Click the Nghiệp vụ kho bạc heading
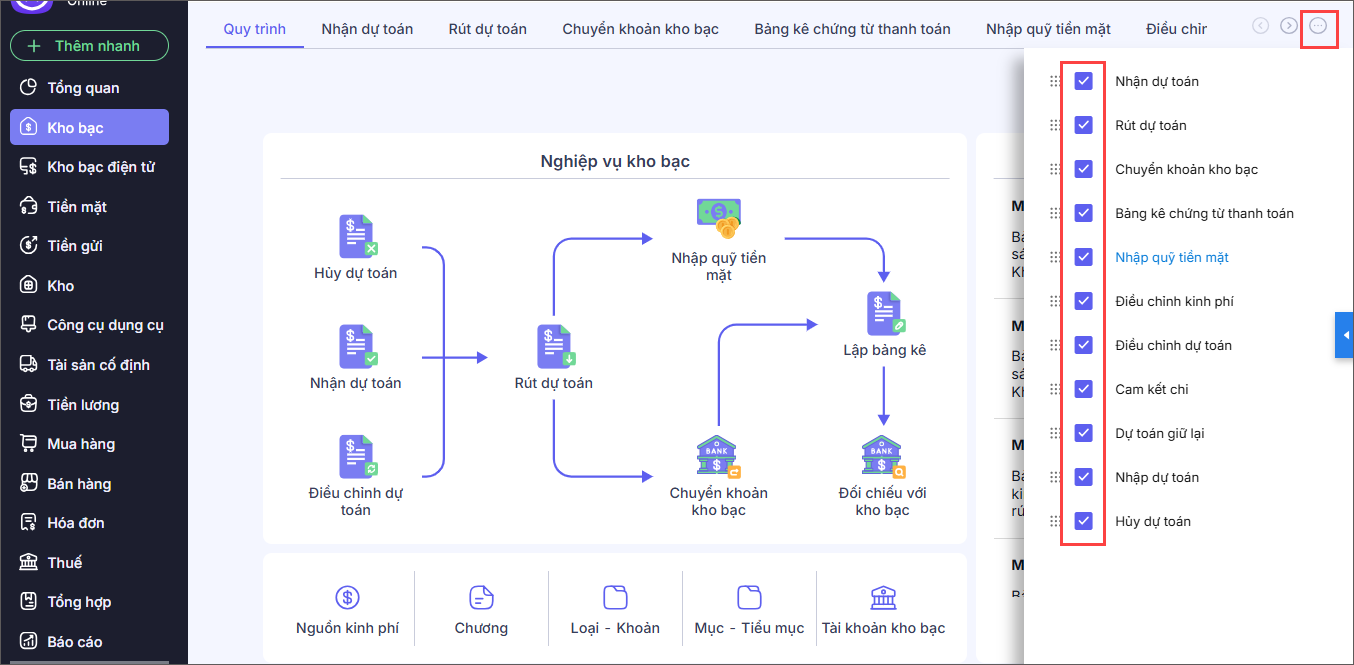The height and width of the screenshot is (665, 1354). pos(615,161)
